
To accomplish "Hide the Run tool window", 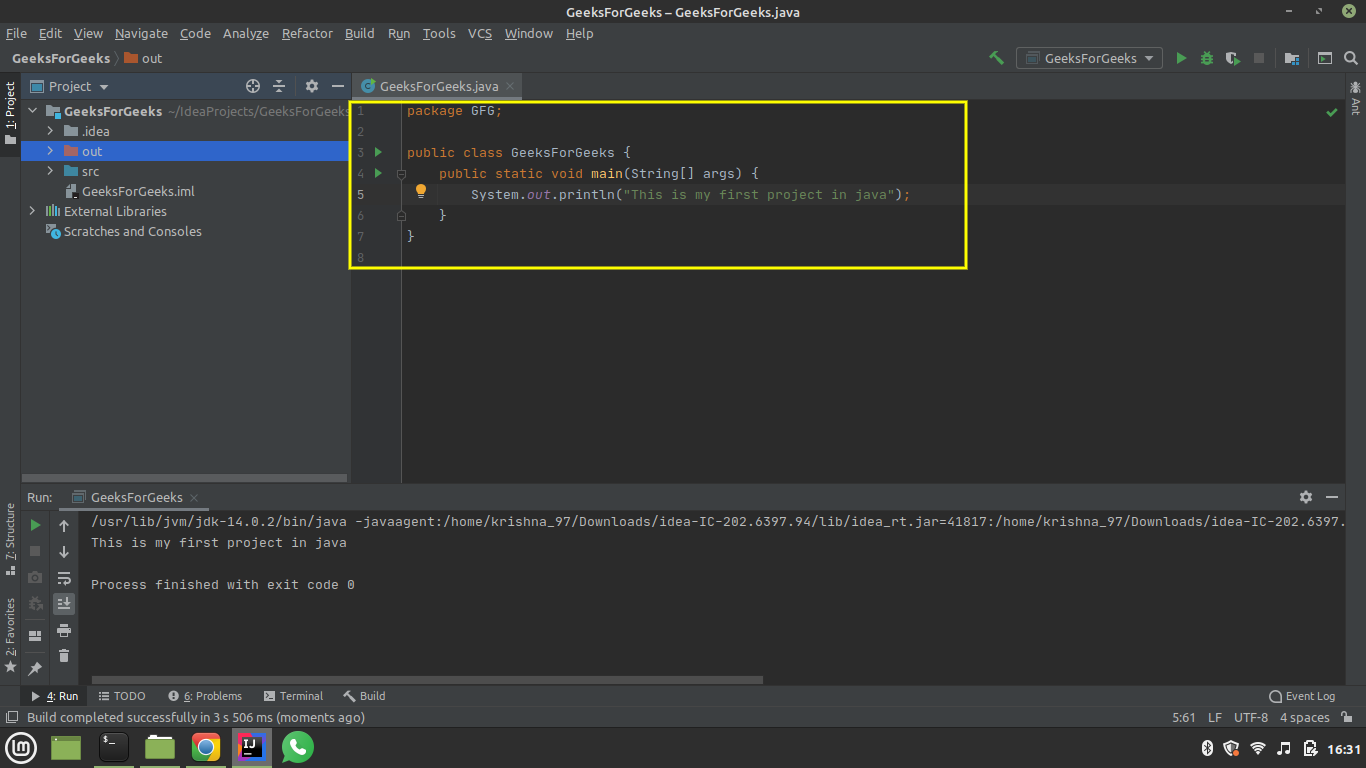I will 1332,497.
